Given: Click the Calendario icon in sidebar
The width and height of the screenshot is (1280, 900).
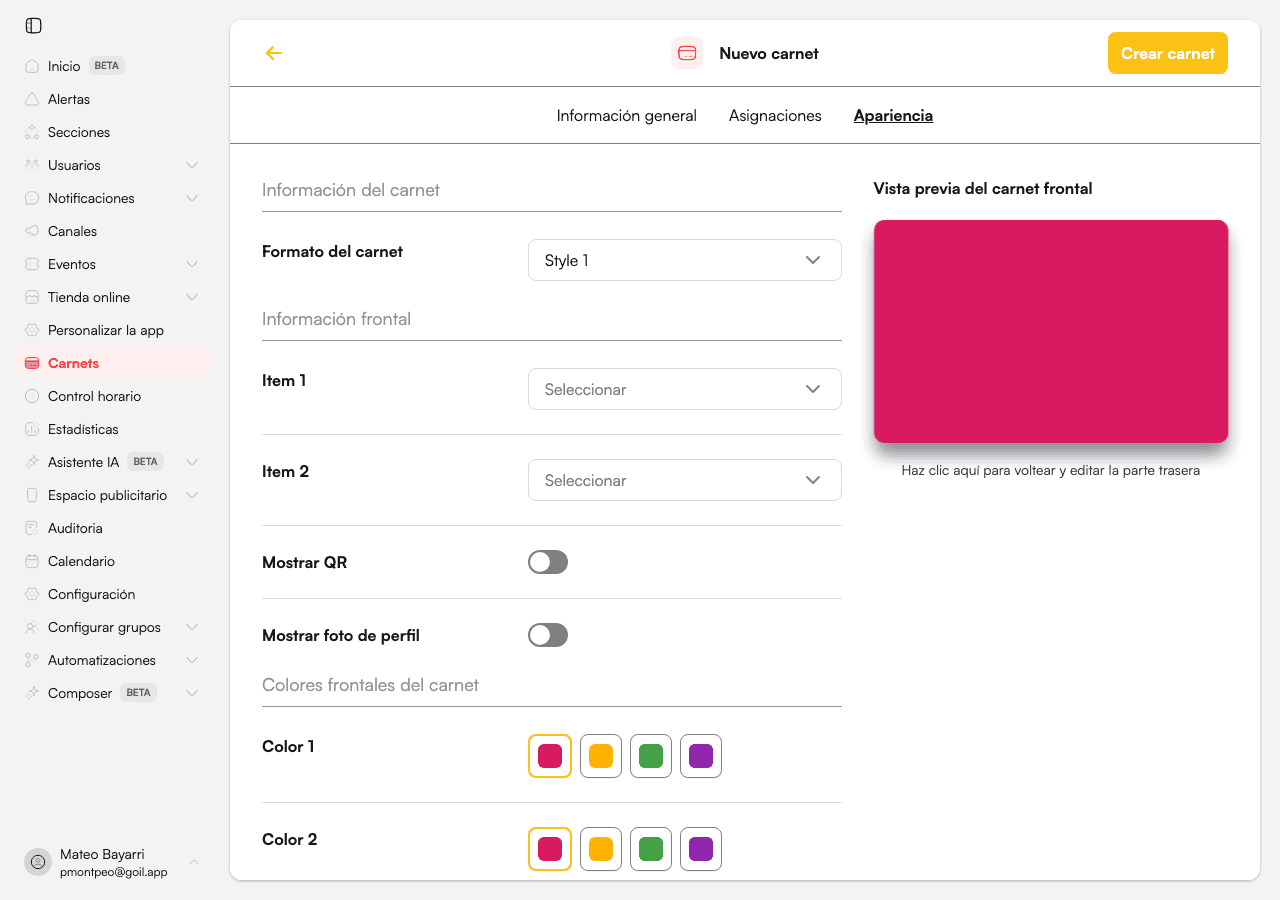Looking at the screenshot, I should [x=32, y=561].
